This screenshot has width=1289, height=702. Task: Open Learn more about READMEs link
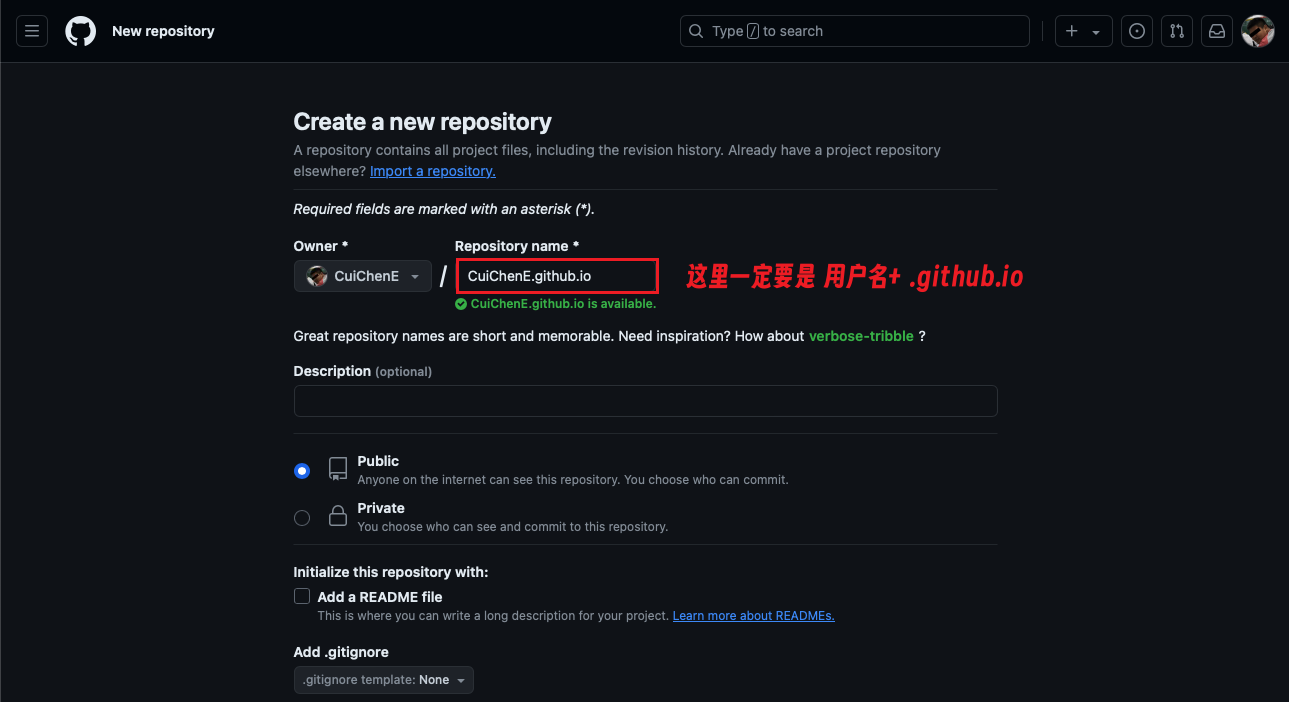754,616
